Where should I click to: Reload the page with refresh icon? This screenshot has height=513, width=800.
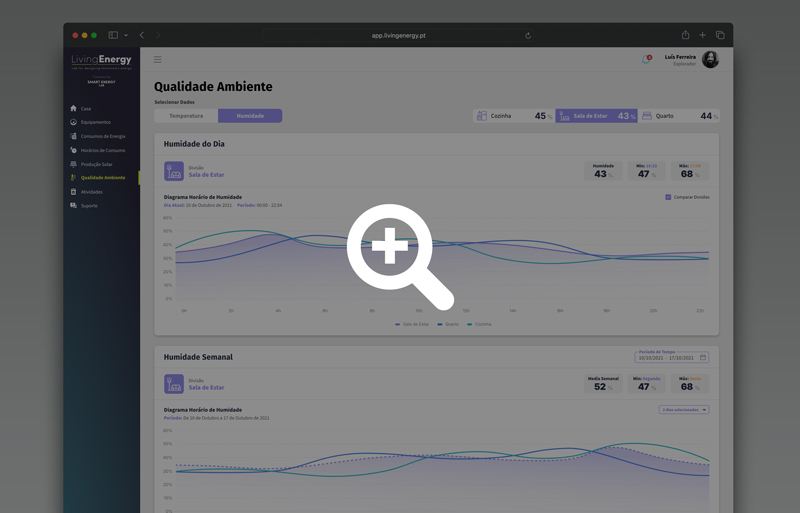tap(528, 35)
